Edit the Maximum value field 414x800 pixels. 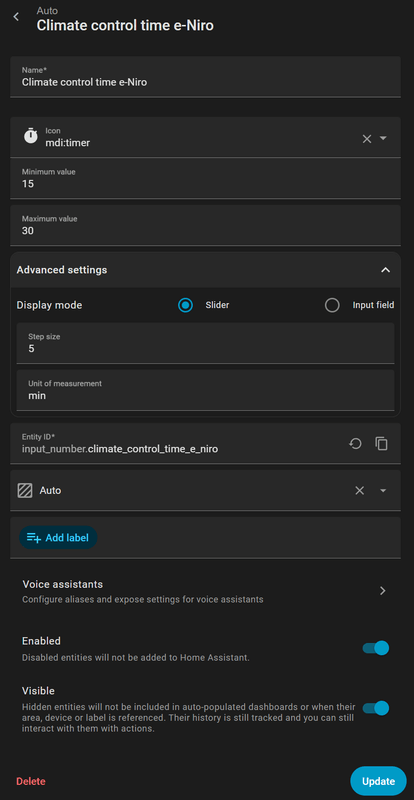(205, 225)
